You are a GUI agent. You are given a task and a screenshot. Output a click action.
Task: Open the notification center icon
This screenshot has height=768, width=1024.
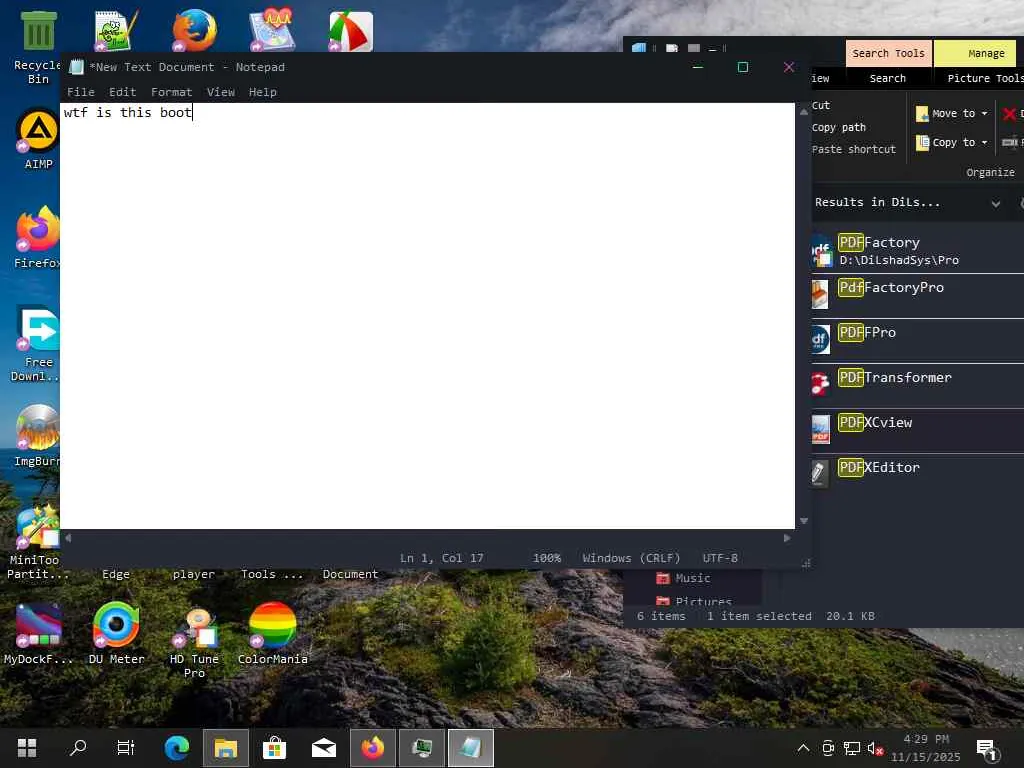987,750
